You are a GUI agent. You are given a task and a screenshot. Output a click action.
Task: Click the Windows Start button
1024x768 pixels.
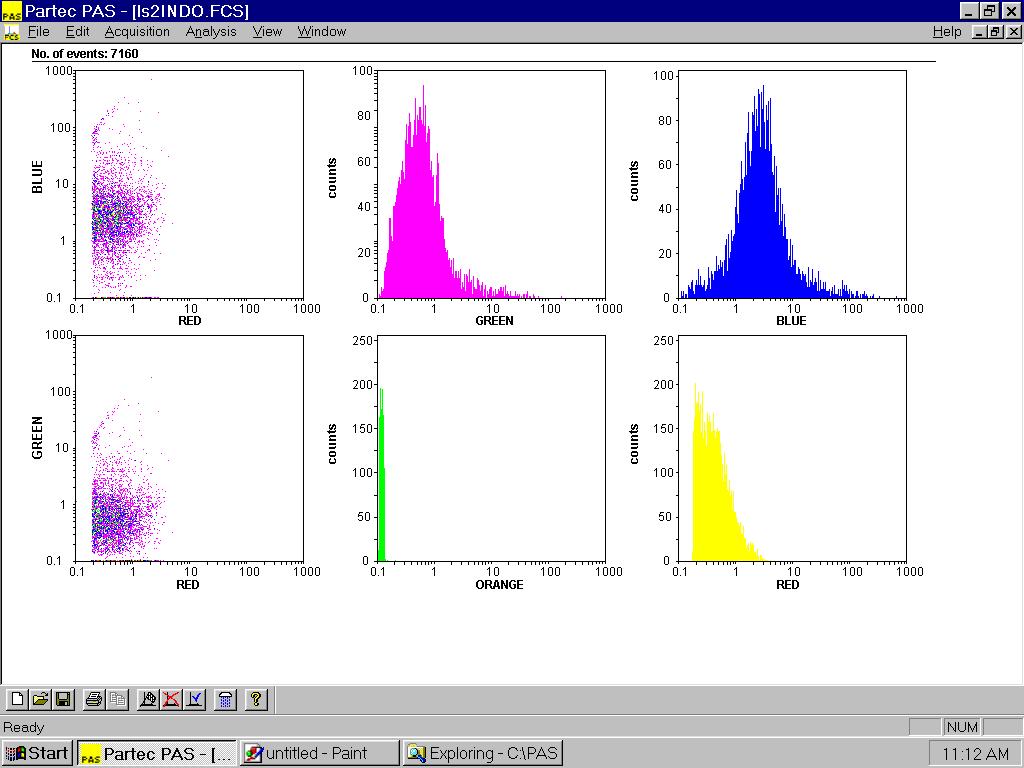[37, 753]
